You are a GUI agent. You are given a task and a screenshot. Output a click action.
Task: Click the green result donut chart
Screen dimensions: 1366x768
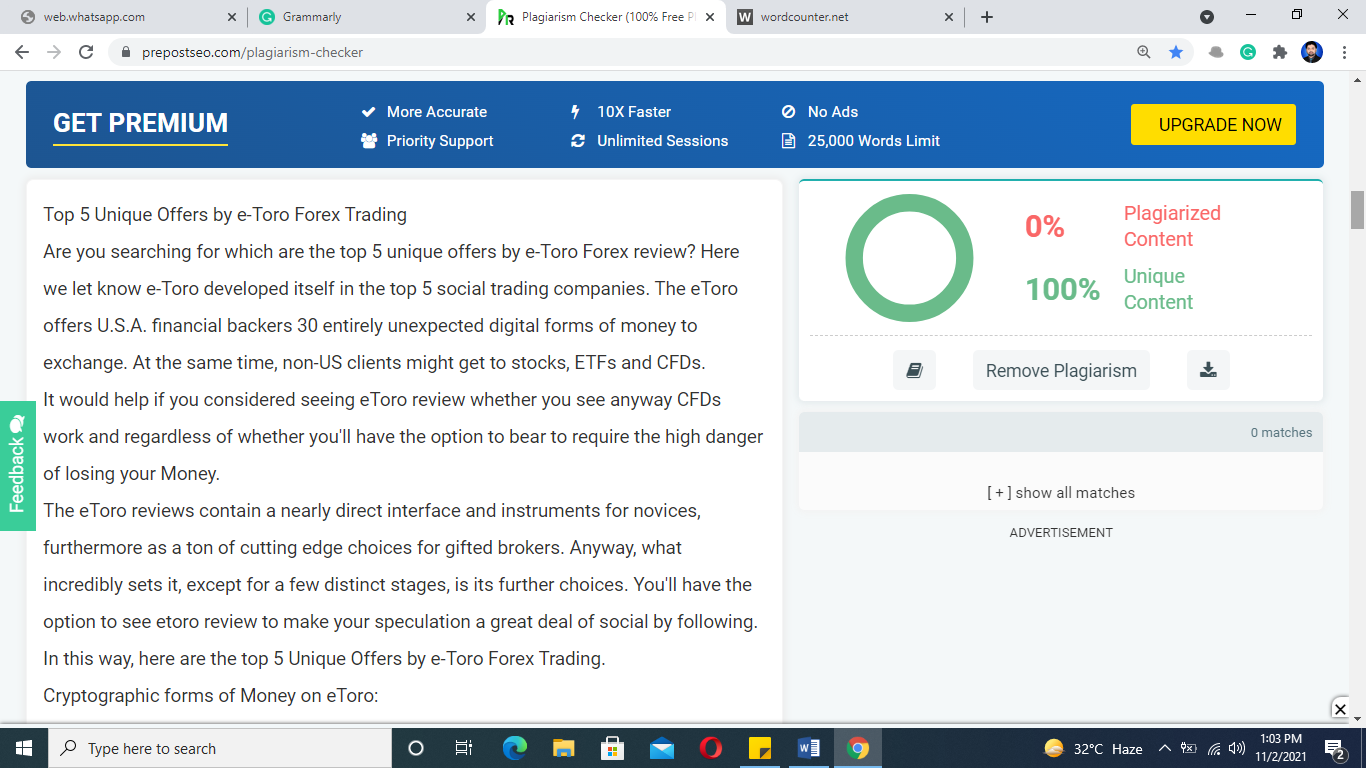click(x=909, y=258)
